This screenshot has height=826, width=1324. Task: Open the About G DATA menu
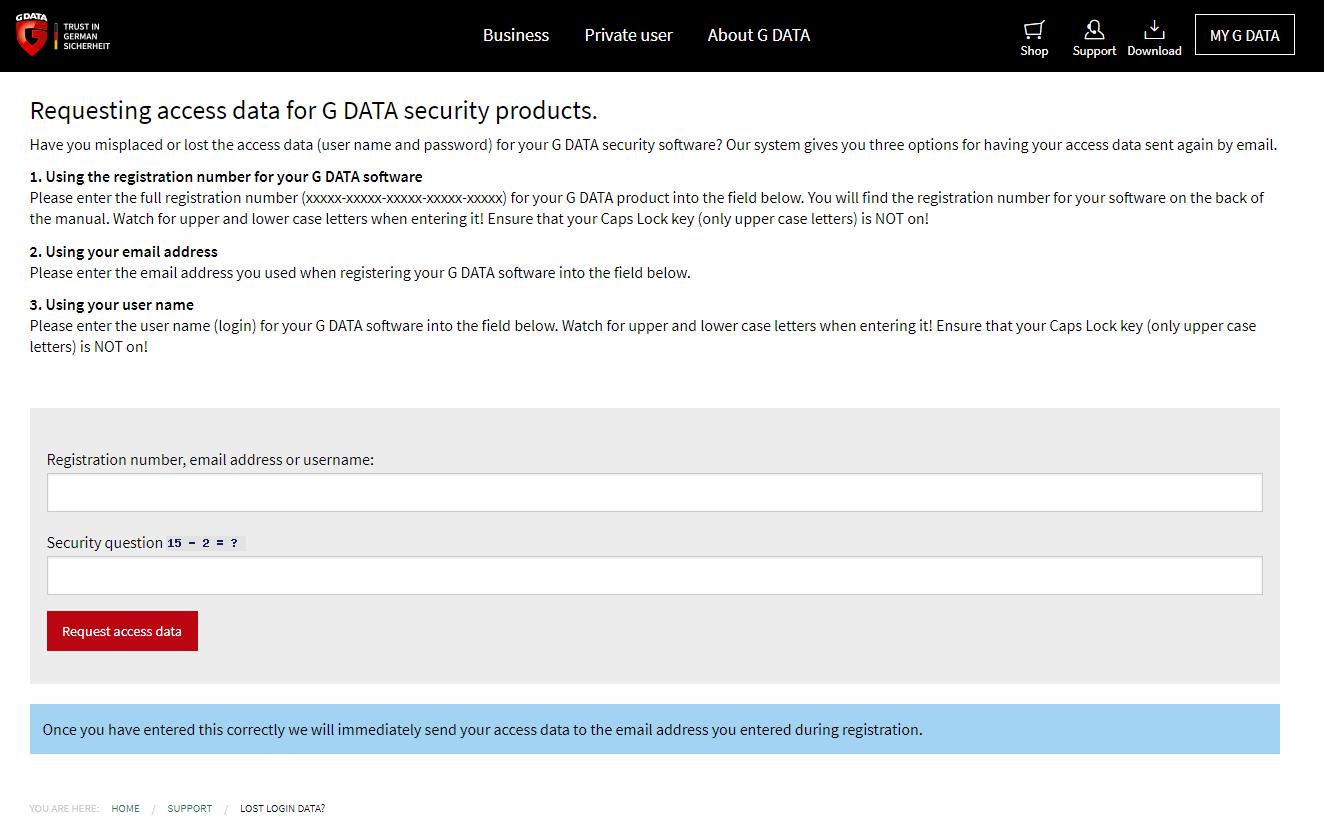(759, 35)
